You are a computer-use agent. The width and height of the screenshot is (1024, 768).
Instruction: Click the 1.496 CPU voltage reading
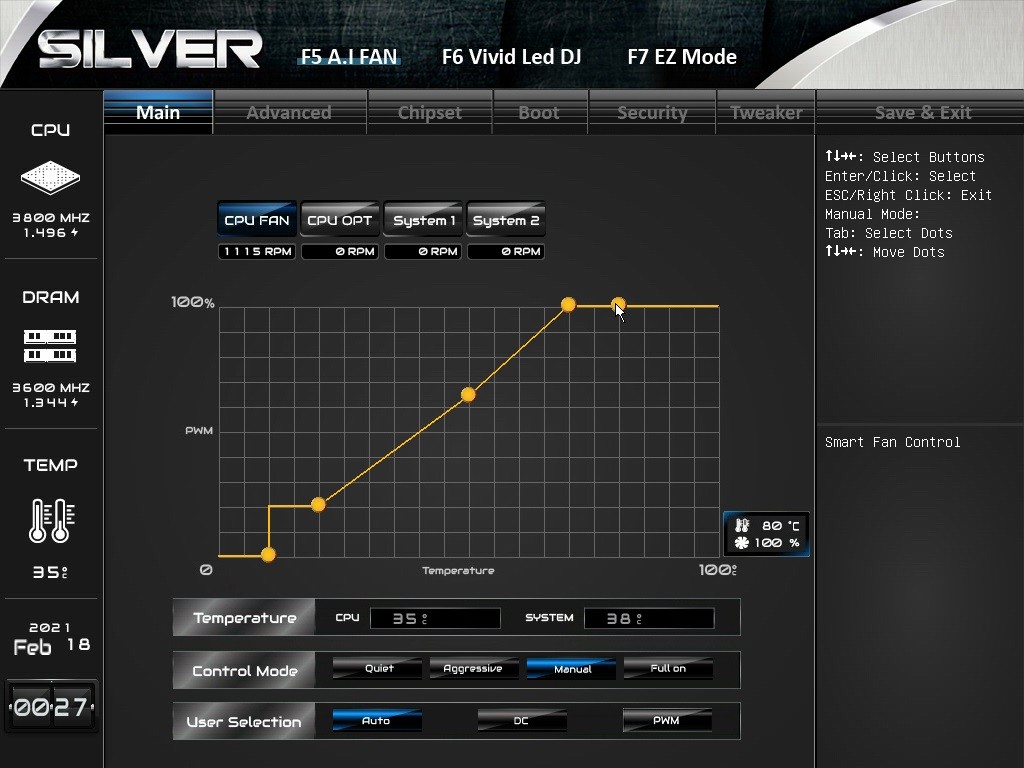[x=51, y=232]
